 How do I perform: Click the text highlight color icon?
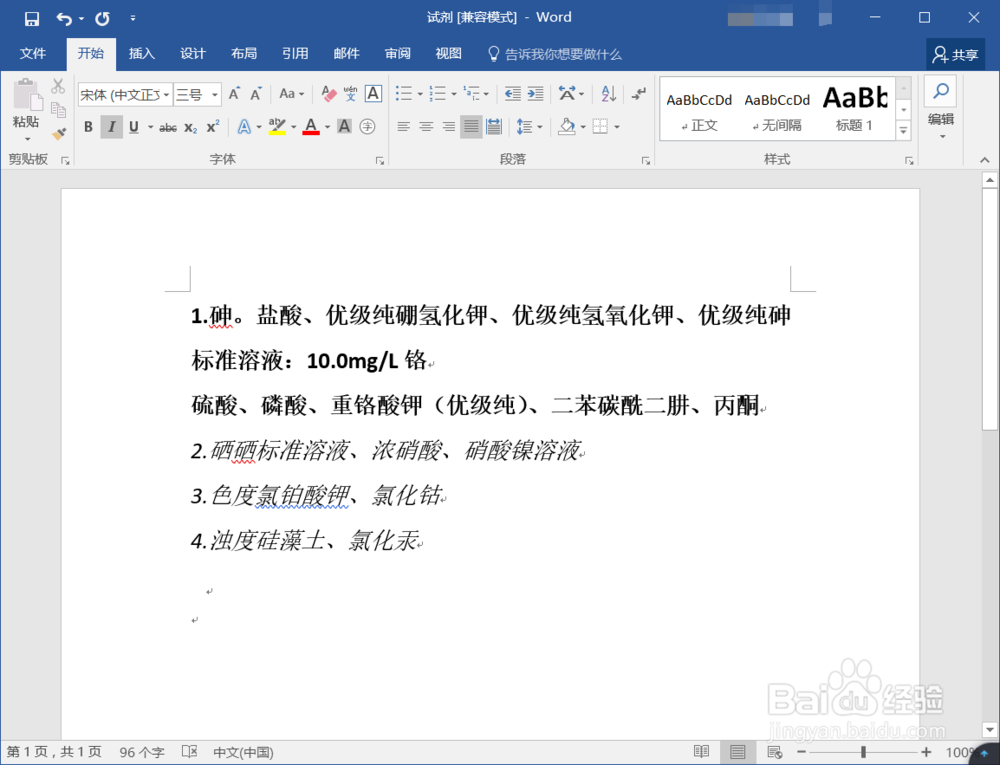point(277,127)
